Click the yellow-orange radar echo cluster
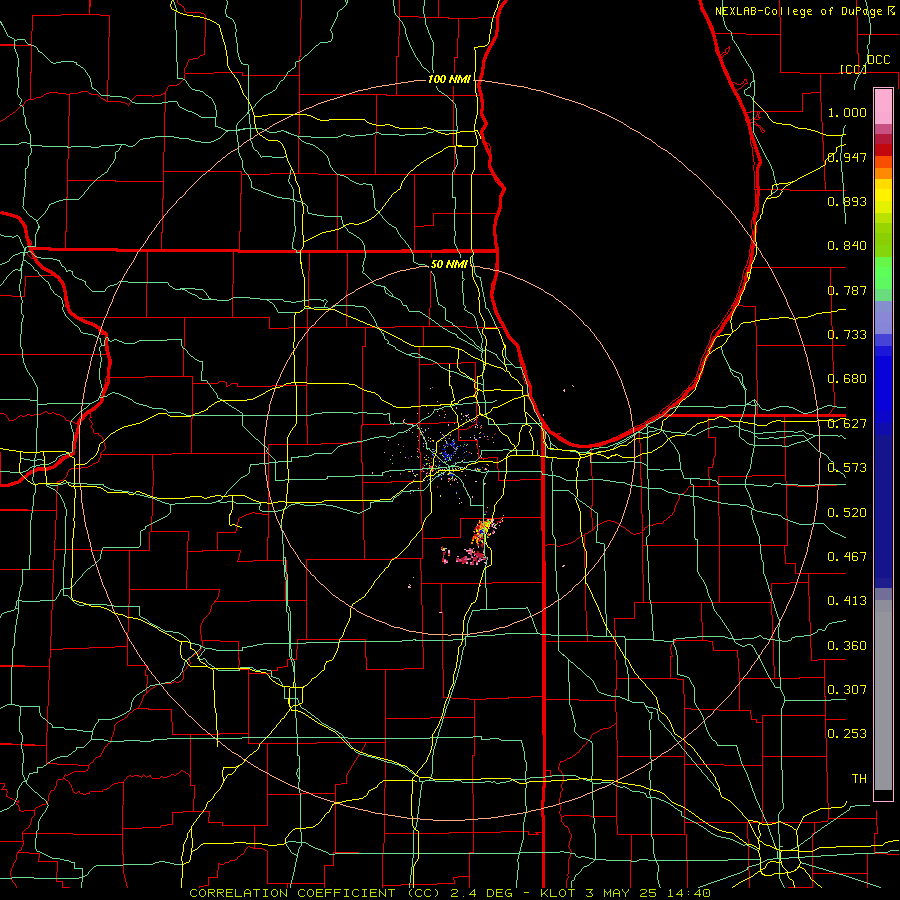 click(x=484, y=531)
